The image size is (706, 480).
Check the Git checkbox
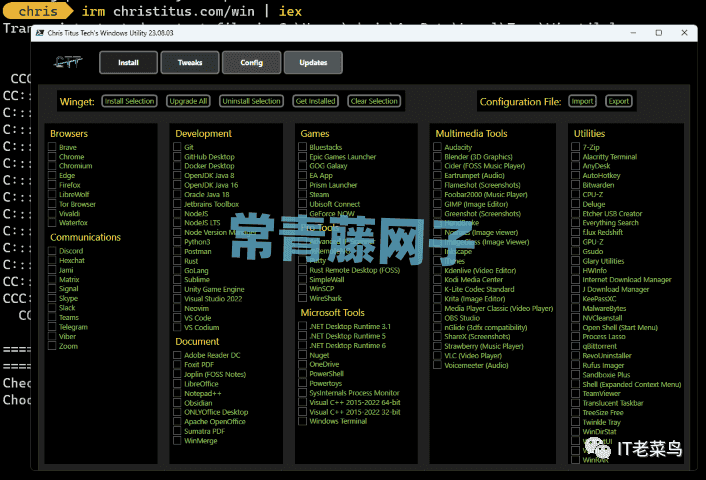[x=177, y=147]
